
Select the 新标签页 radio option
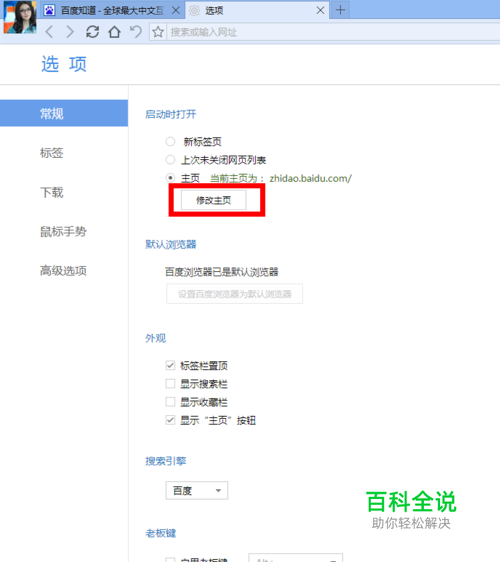[170, 142]
